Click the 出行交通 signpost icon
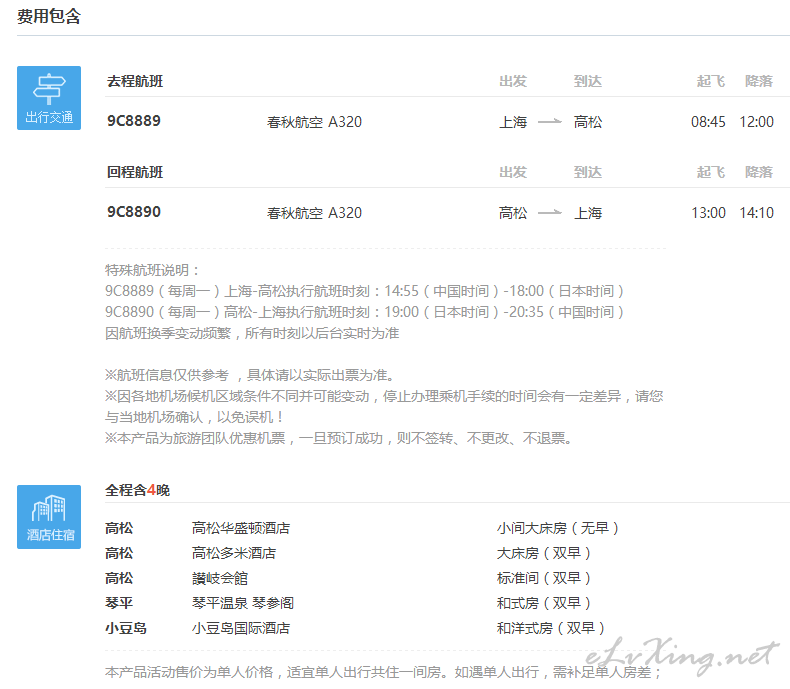Image resolution: width=790 pixels, height=689 pixels. pyautogui.click(x=49, y=98)
